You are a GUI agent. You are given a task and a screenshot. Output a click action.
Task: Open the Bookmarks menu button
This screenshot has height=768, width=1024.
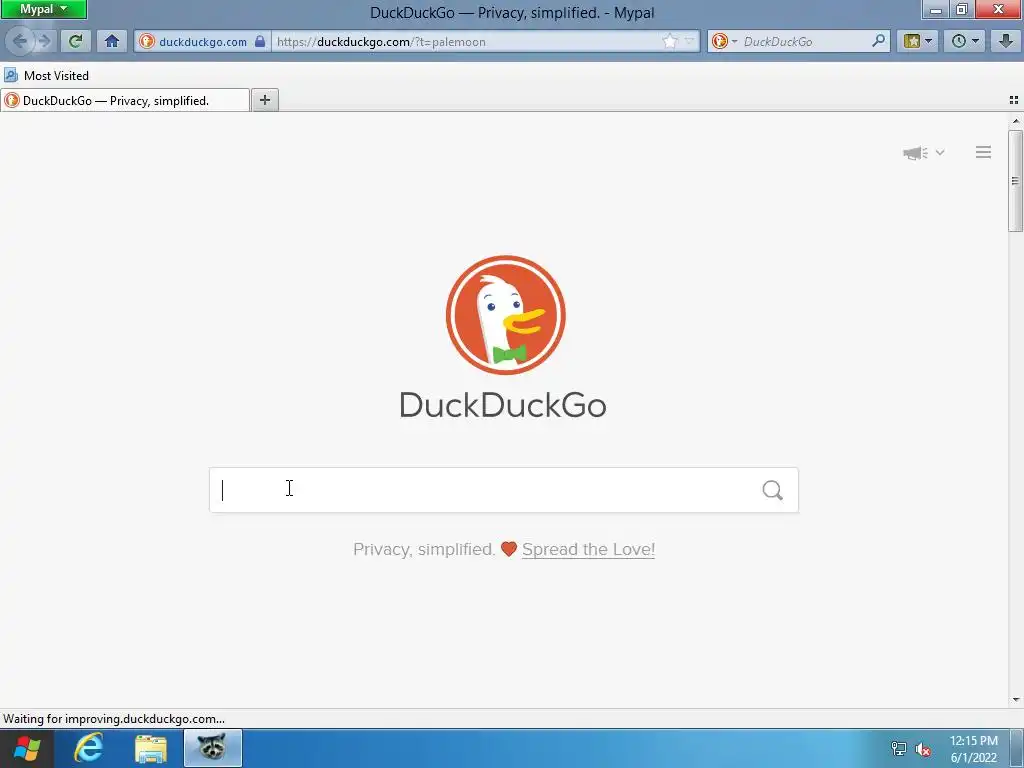click(x=918, y=41)
